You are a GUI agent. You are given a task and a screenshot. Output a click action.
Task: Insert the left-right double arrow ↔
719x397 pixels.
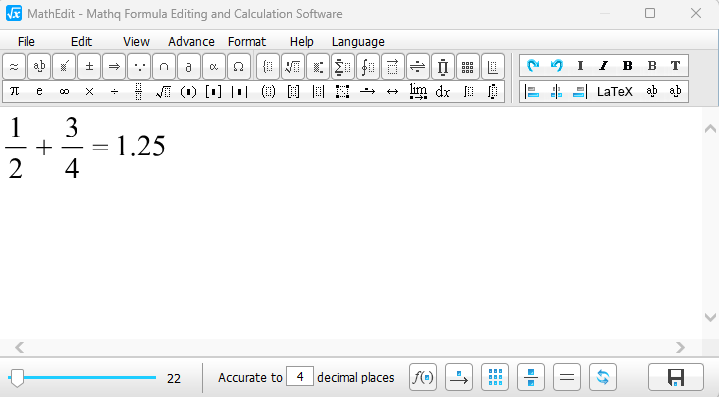393,92
